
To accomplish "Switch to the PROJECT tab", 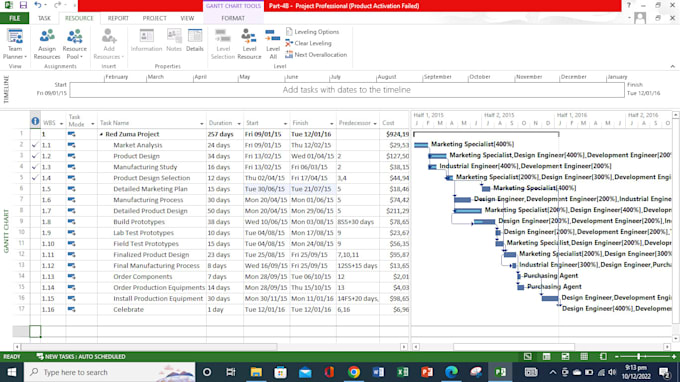I will [154, 18].
